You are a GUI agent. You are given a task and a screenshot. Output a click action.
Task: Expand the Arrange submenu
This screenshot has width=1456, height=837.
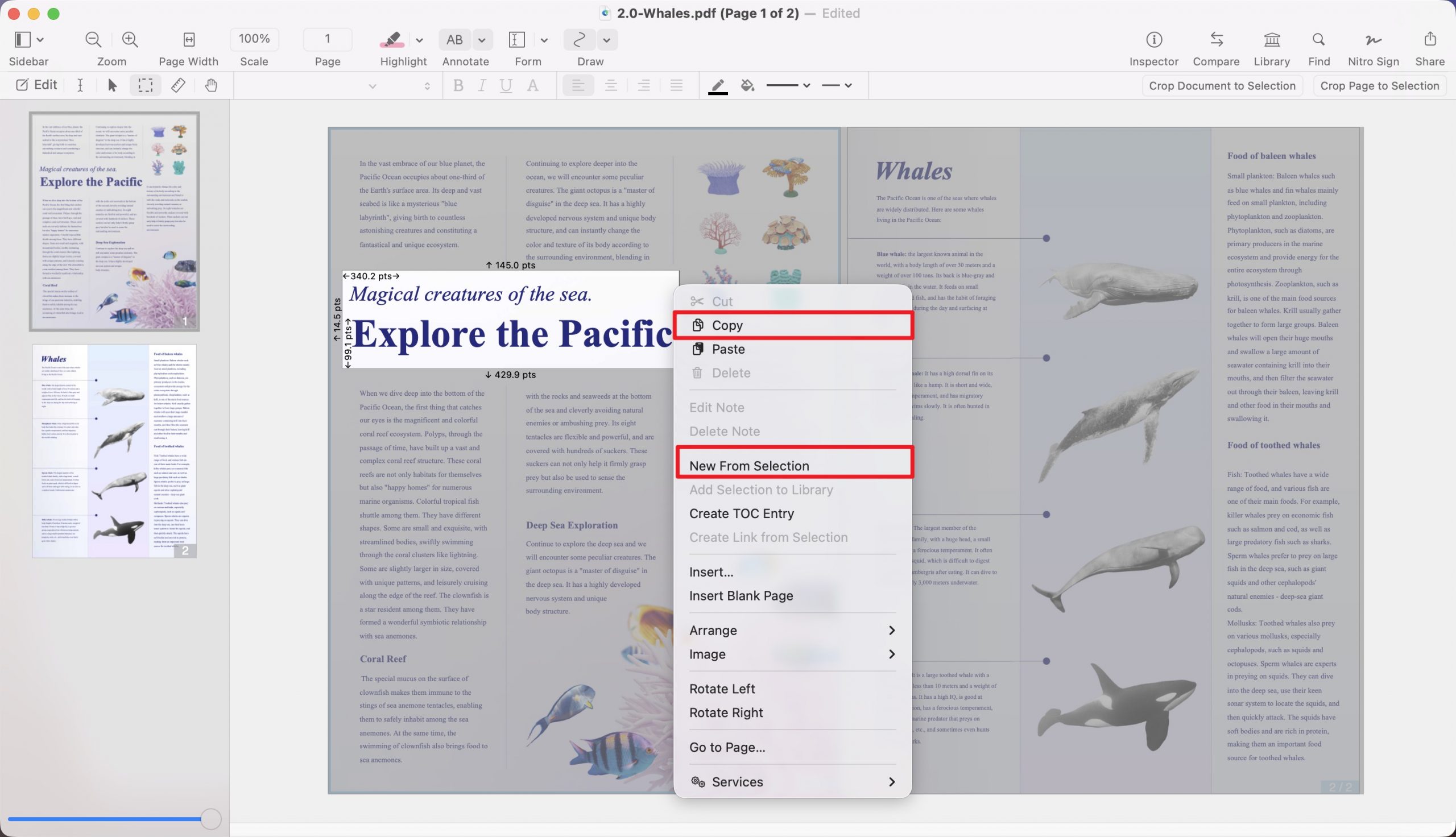tap(793, 631)
